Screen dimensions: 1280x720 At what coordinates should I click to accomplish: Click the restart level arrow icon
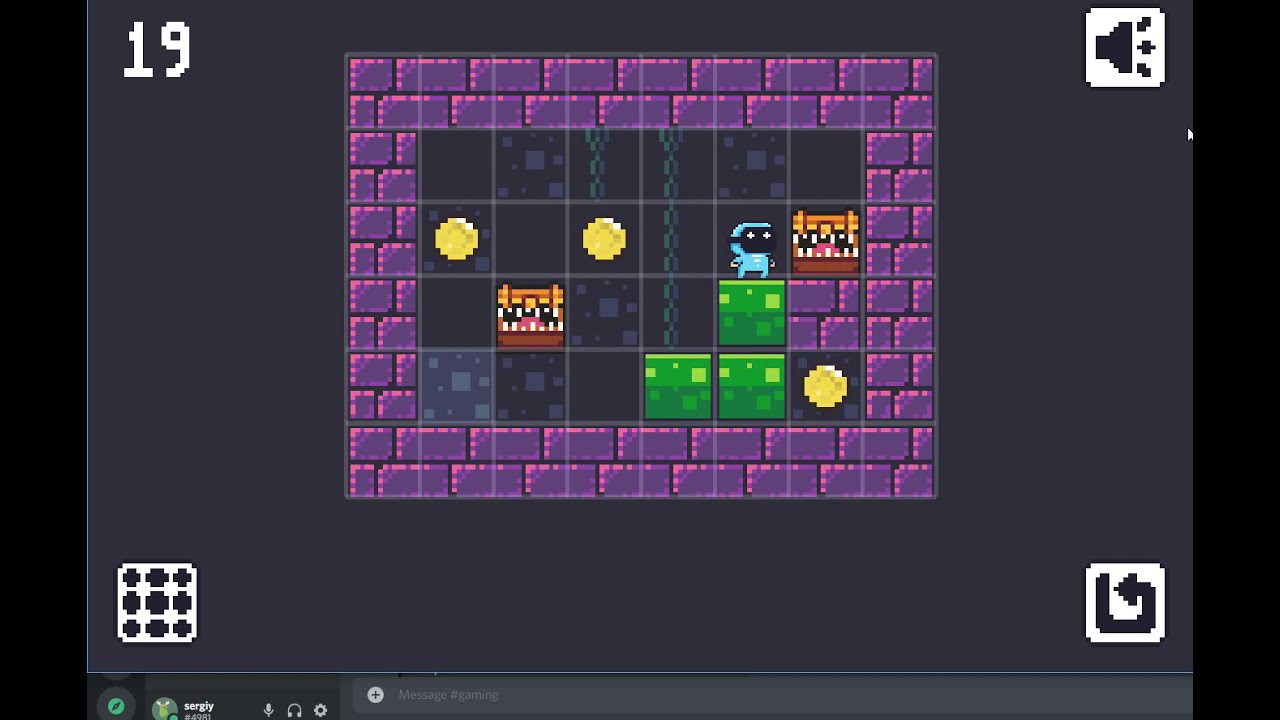[1125, 602]
